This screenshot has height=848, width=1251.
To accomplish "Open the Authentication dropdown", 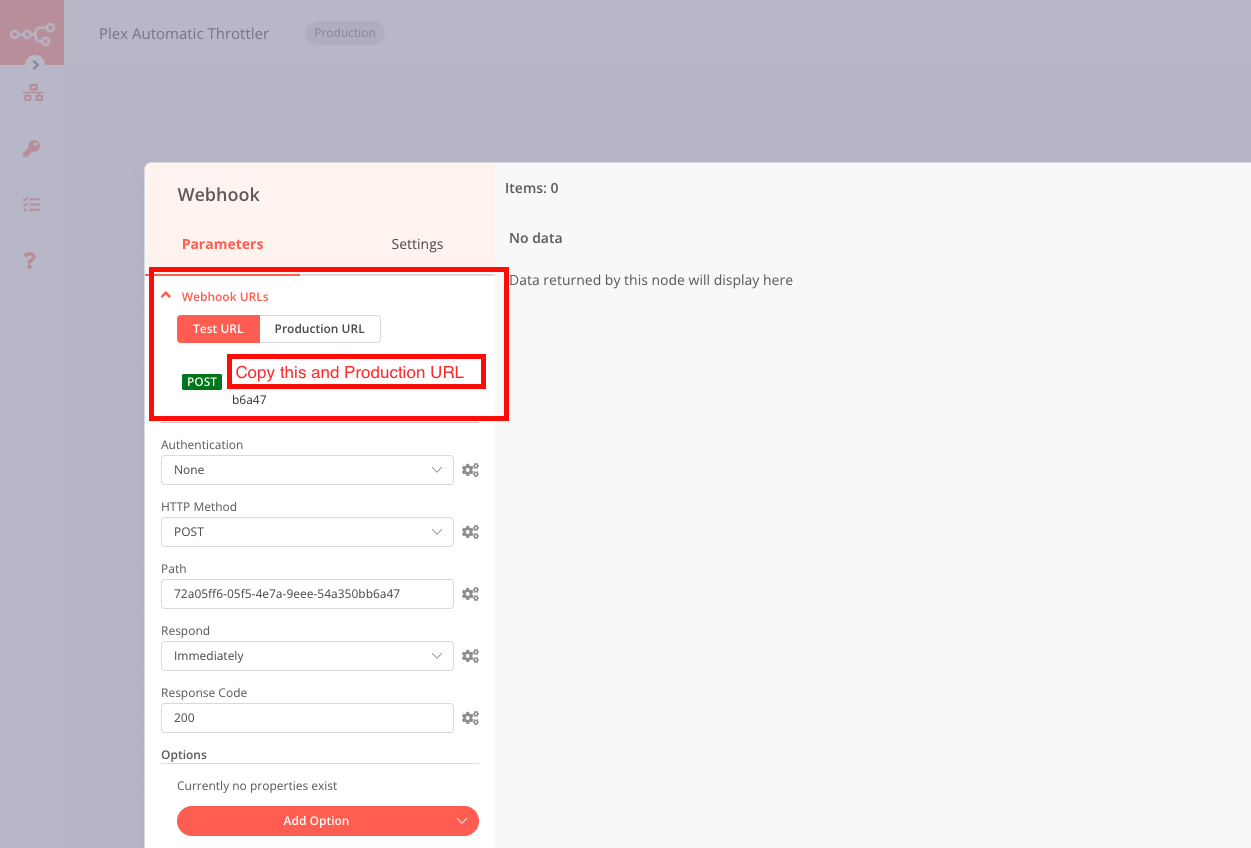I will click(307, 470).
